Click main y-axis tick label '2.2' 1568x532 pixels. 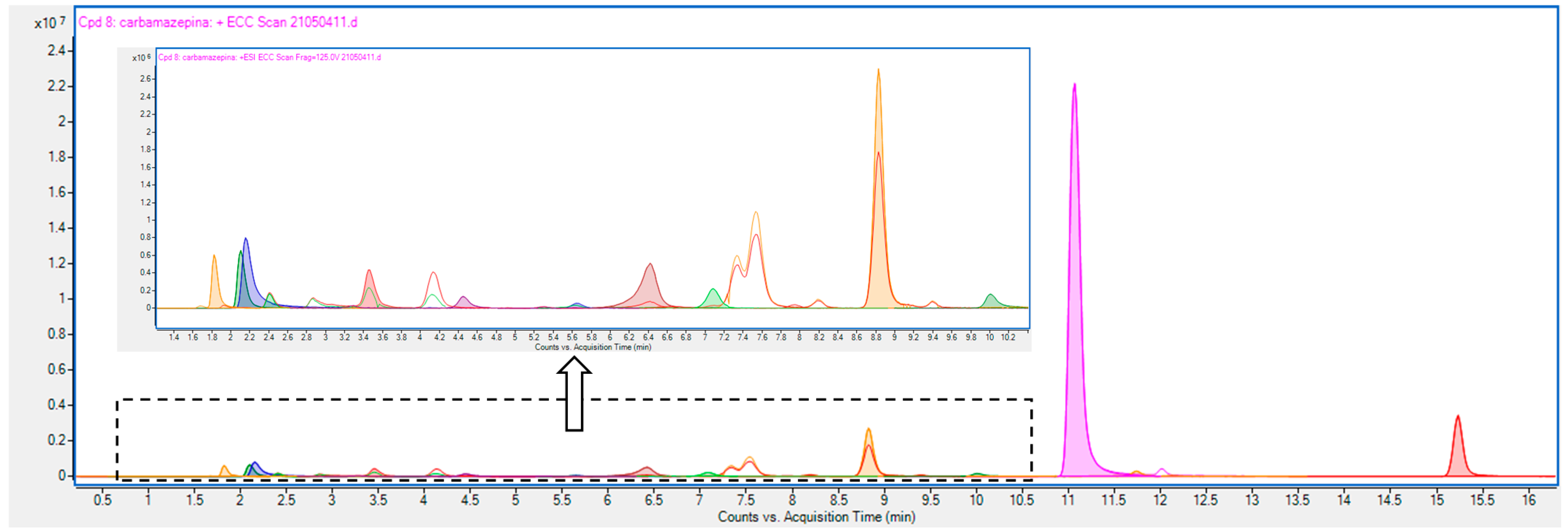tap(56, 86)
